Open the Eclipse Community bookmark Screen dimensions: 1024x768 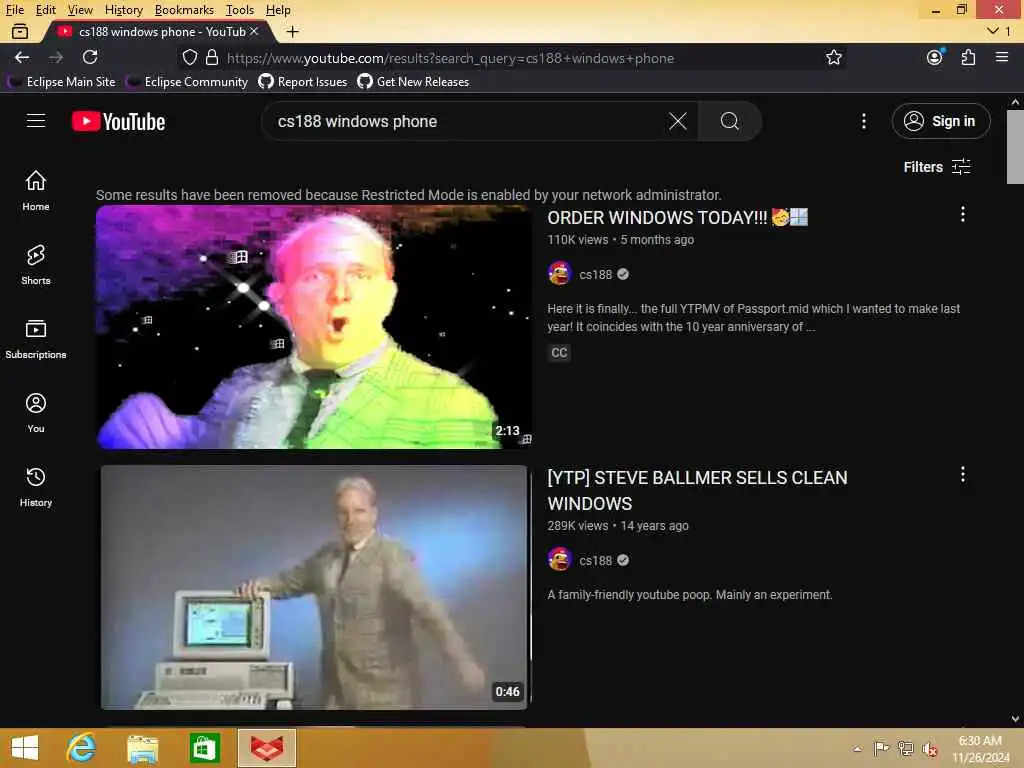tap(188, 82)
